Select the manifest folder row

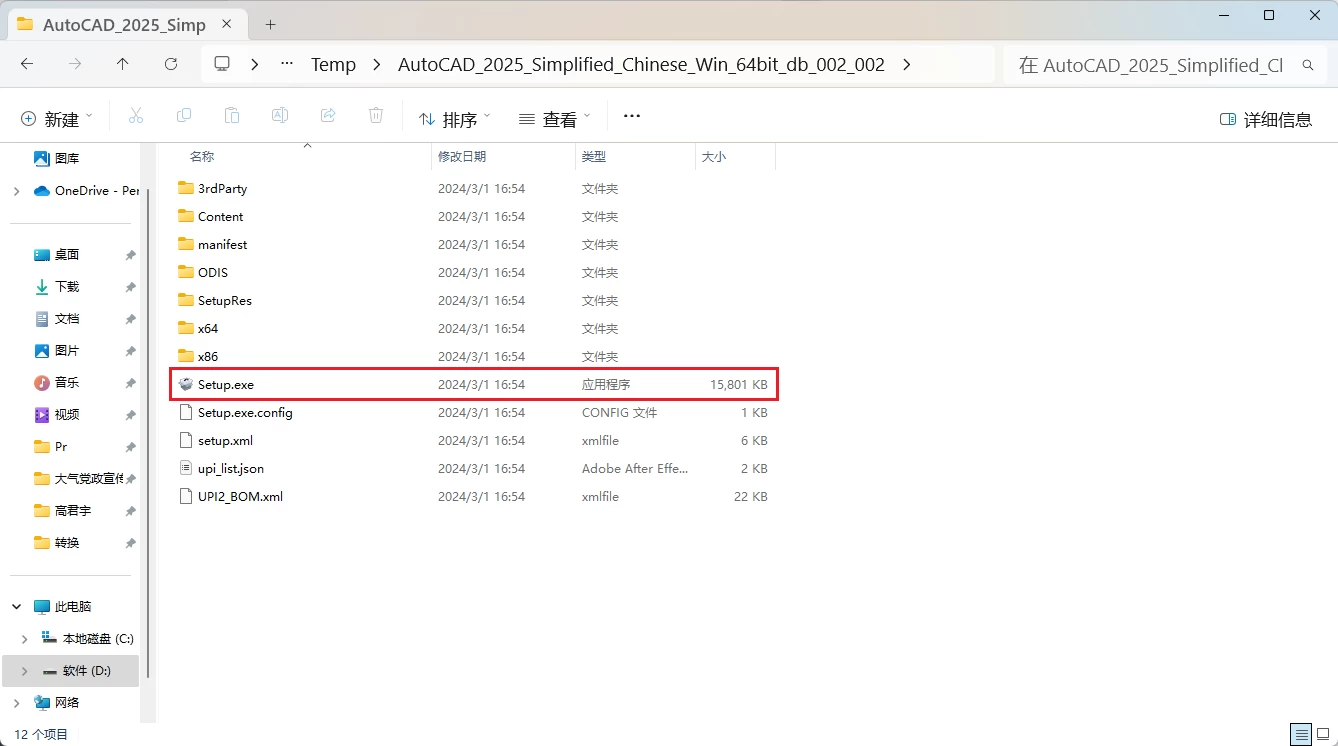pos(473,244)
